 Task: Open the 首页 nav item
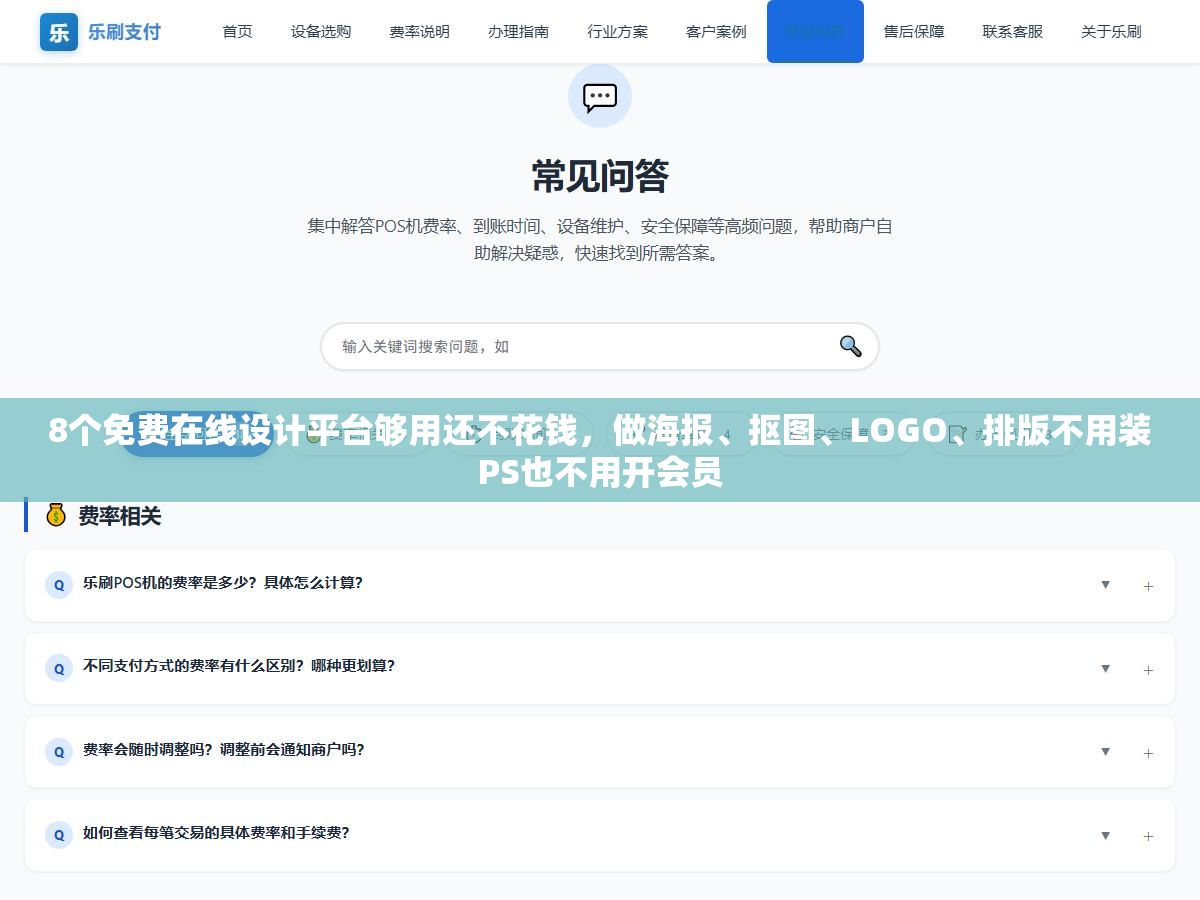(x=237, y=31)
